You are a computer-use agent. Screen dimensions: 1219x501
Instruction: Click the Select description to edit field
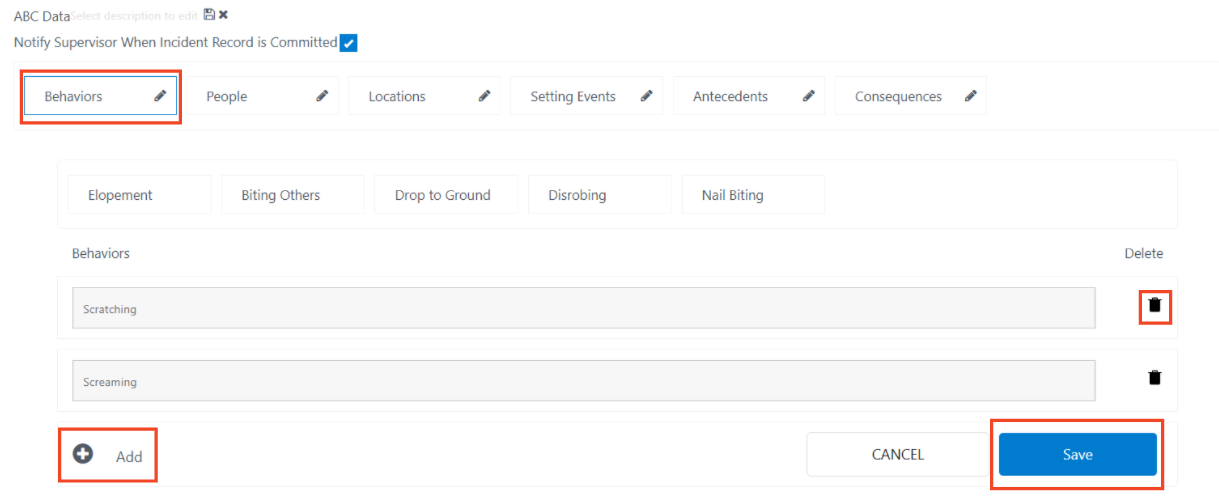pyautogui.click(x=135, y=15)
